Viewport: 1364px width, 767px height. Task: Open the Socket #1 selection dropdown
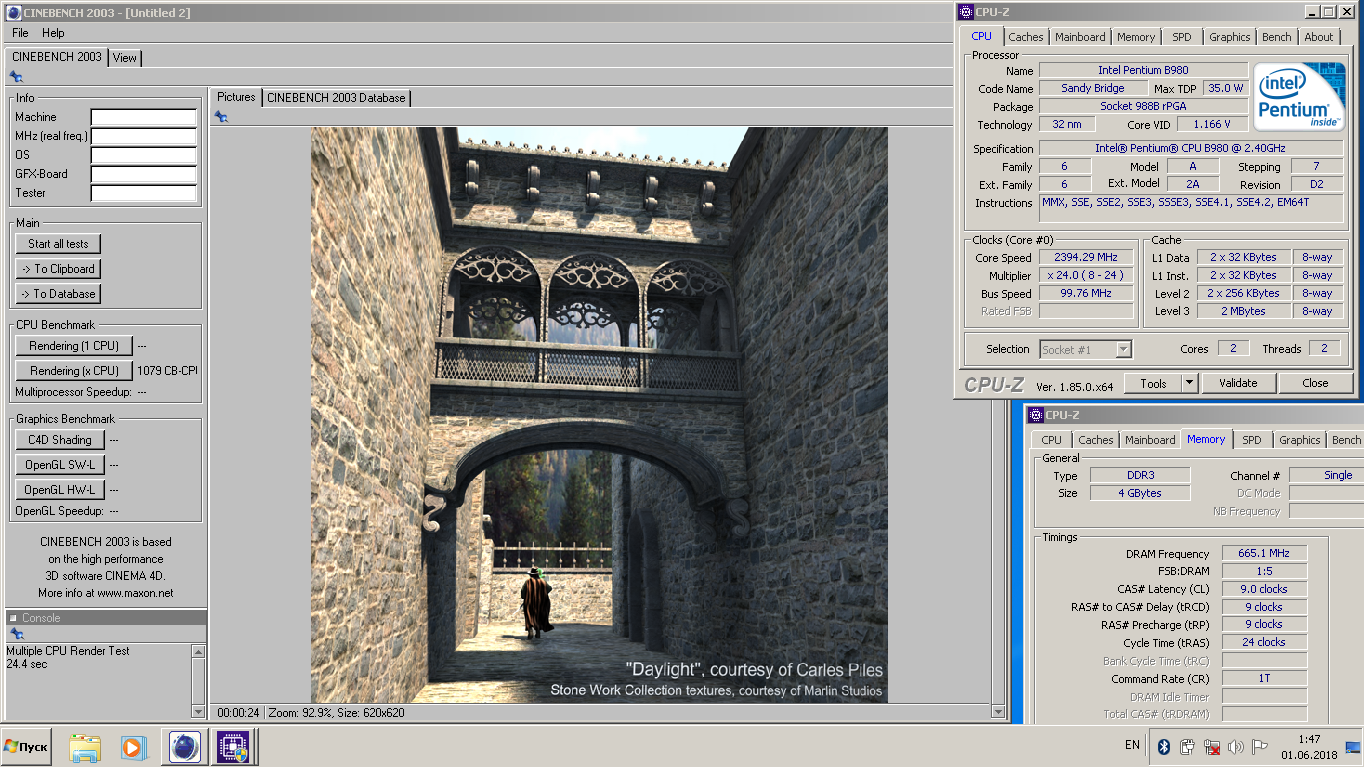click(1085, 349)
